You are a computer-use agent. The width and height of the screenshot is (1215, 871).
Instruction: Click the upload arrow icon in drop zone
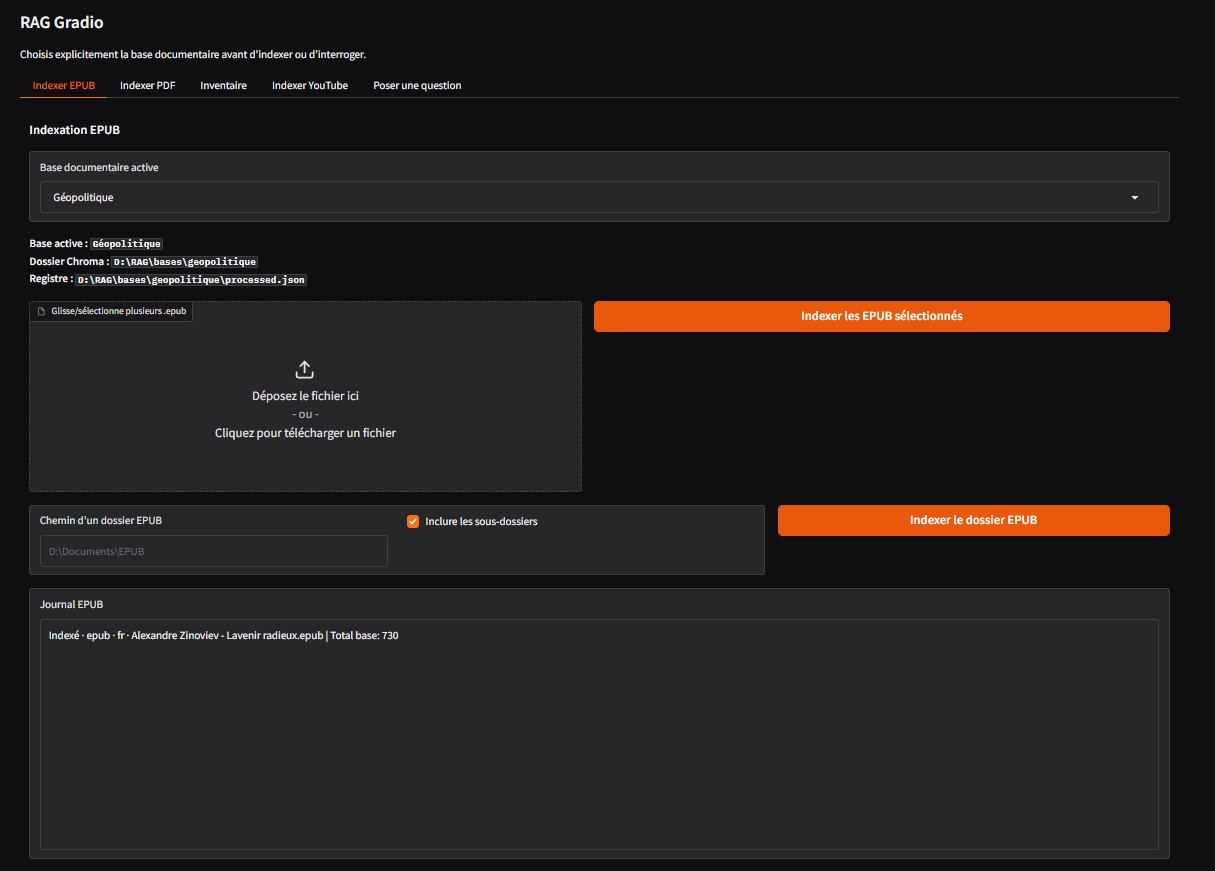pos(305,370)
